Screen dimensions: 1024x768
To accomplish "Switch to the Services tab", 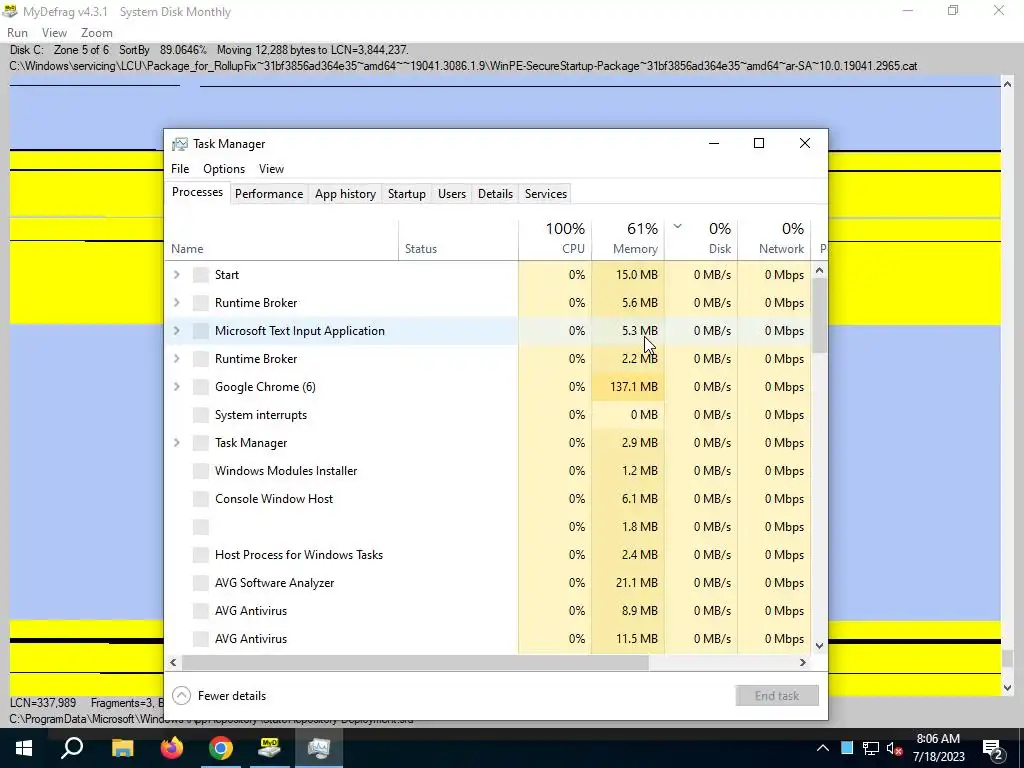I will [546, 194].
